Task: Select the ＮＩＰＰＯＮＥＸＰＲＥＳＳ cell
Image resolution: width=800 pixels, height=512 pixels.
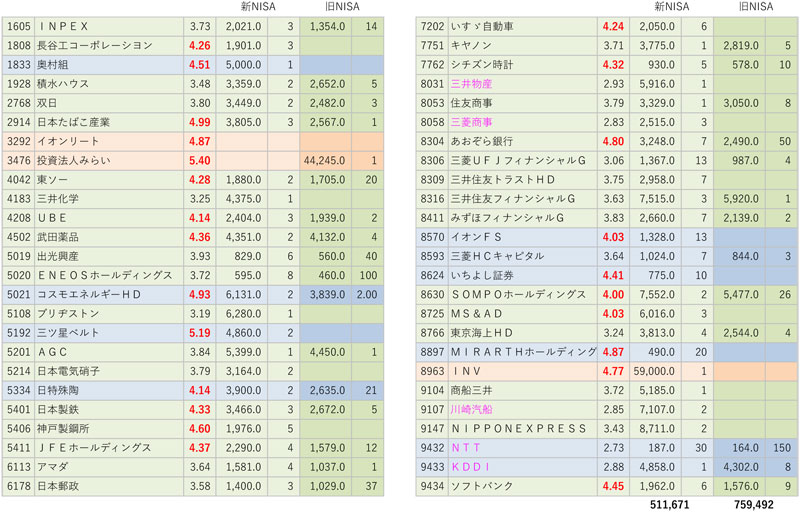Action: coord(522,428)
